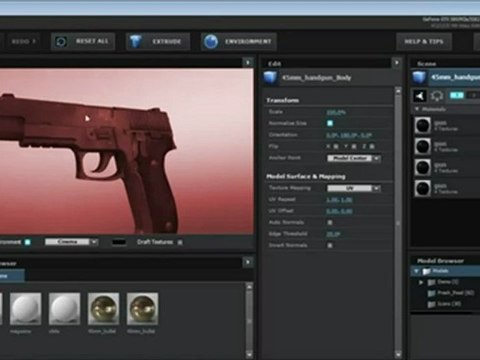This screenshot has height=360, width=480.
Task: Select the fourth gun material sphere in Scene list
Action: tap(423, 188)
